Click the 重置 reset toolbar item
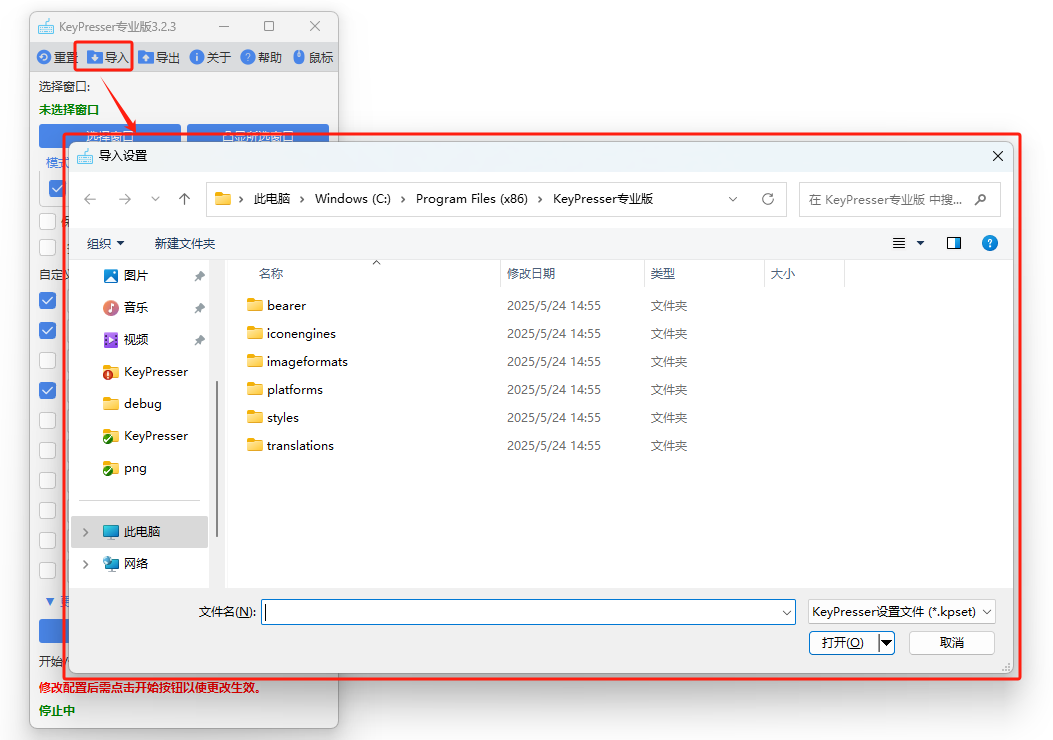This screenshot has width=1053, height=740. 57,58
